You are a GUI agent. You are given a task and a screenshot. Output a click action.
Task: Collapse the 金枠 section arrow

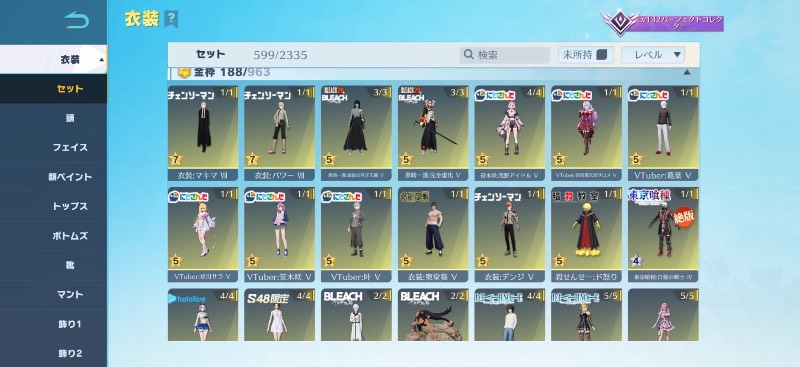687,72
